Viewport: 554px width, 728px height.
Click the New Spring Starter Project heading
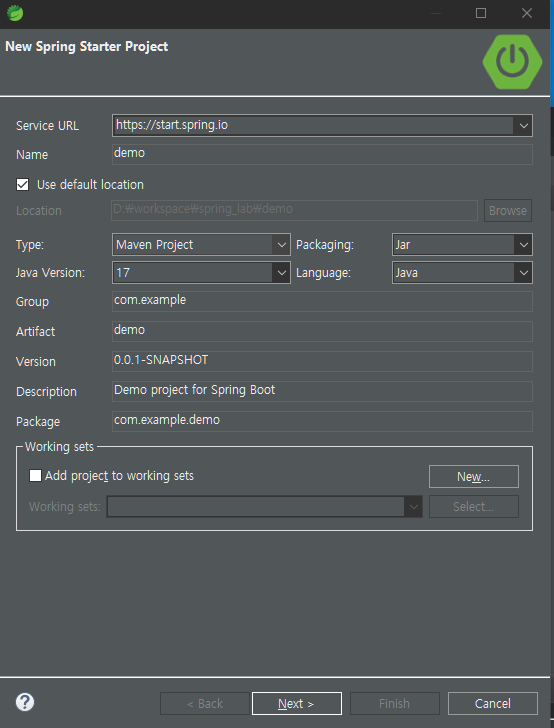[86, 46]
